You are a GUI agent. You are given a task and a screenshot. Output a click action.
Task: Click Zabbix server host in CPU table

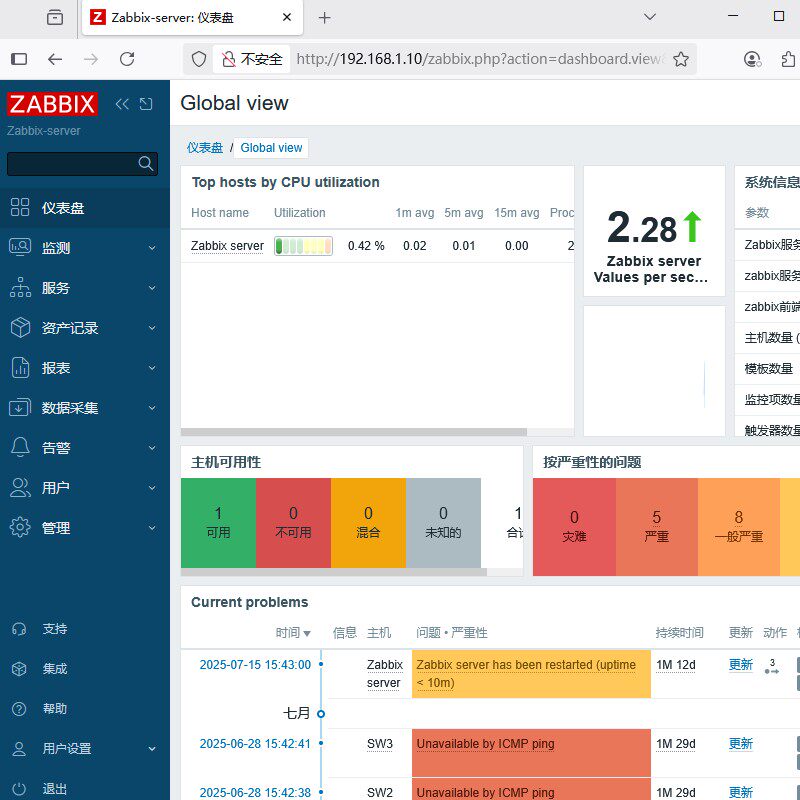coord(227,246)
